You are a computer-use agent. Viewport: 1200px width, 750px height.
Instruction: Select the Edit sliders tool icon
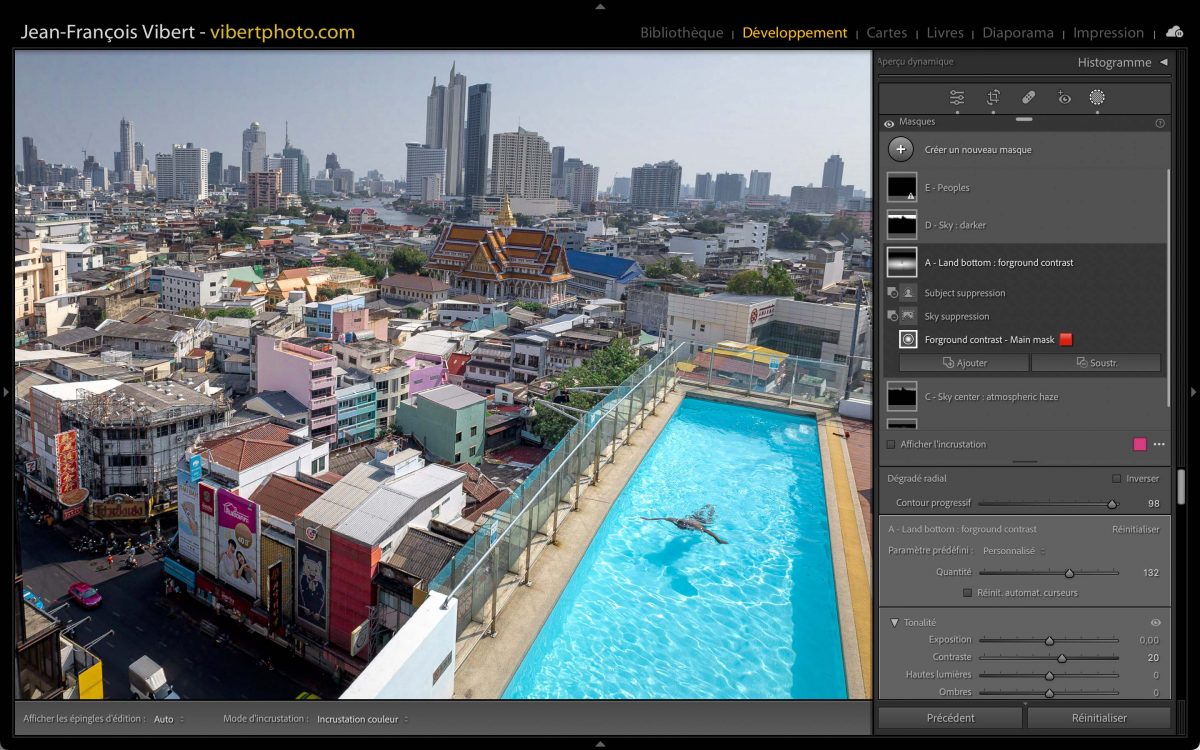coord(957,98)
